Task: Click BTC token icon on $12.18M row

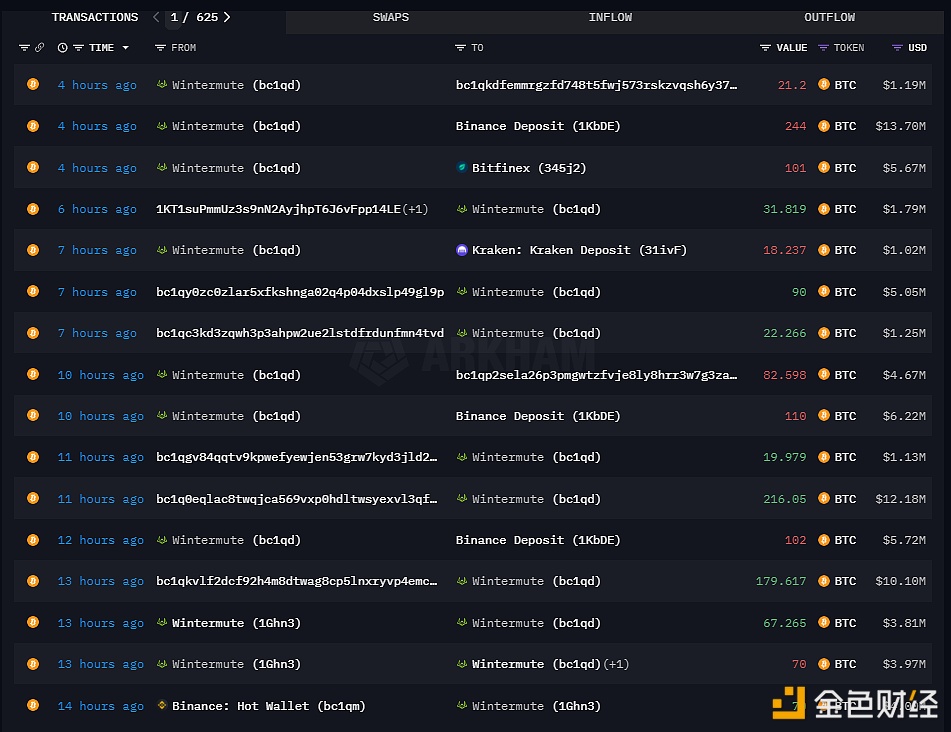Action: click(824, 498)
